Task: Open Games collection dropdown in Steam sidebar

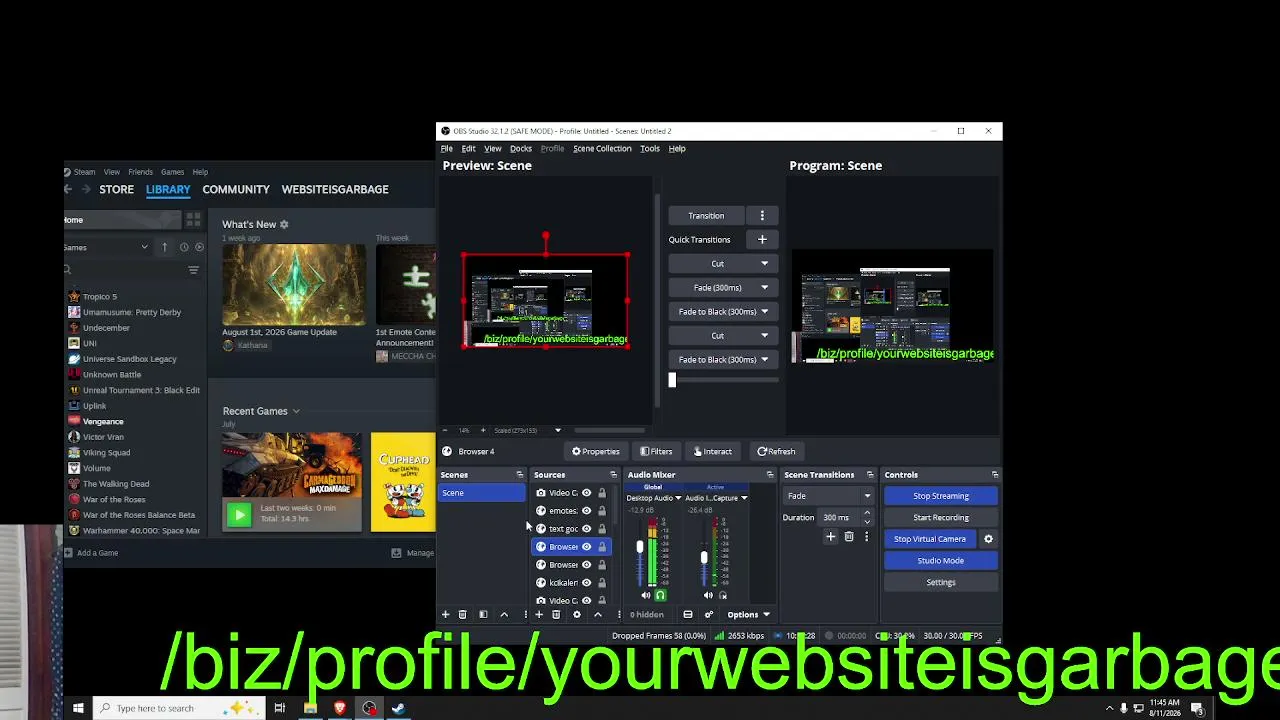Action: 144,247
